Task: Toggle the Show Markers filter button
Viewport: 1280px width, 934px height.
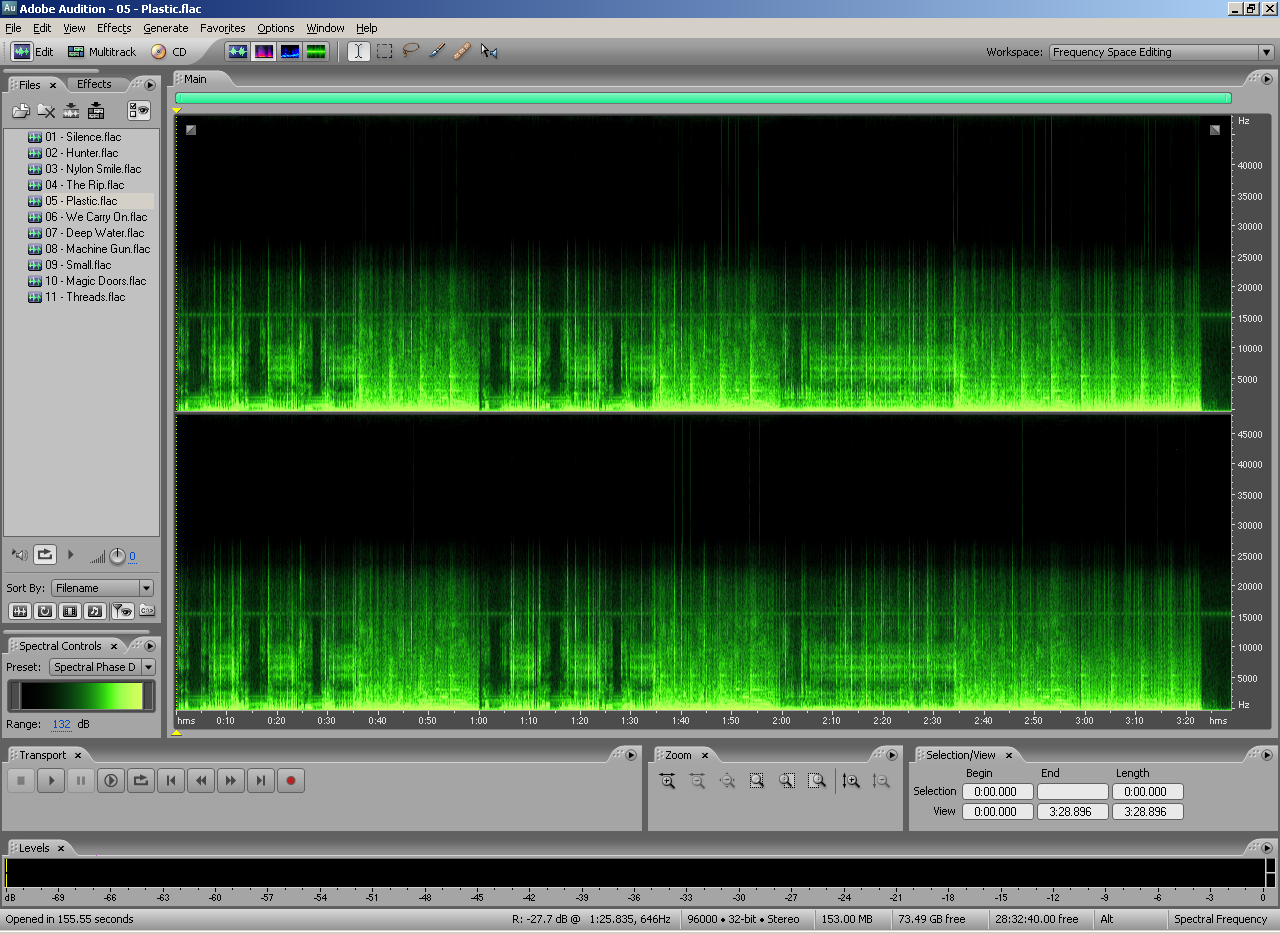Action: tap(121, 611)
